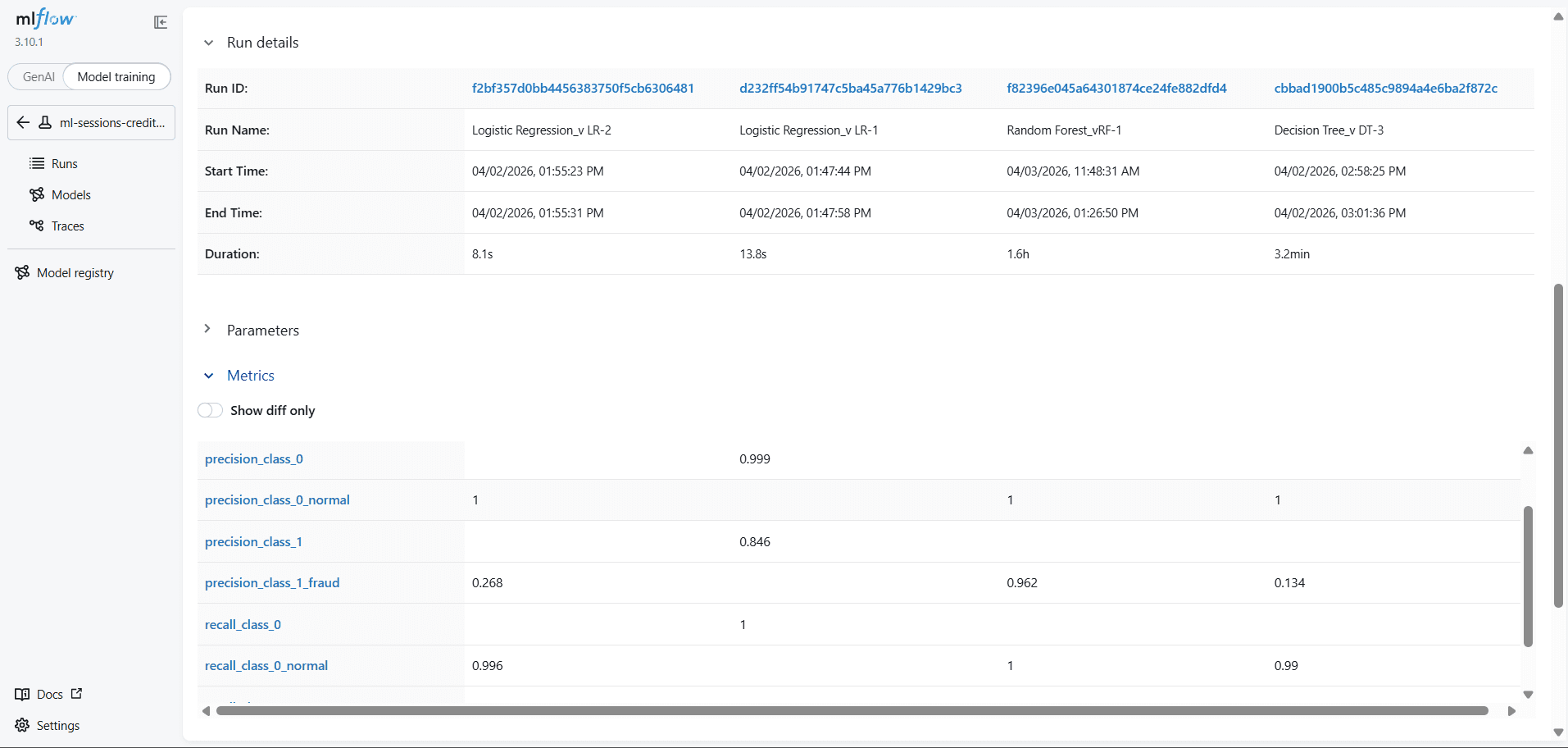Collapse the Run details section
Image resolution: width=1568 pixels, height=748 pixels.
[x=208, y=43]
